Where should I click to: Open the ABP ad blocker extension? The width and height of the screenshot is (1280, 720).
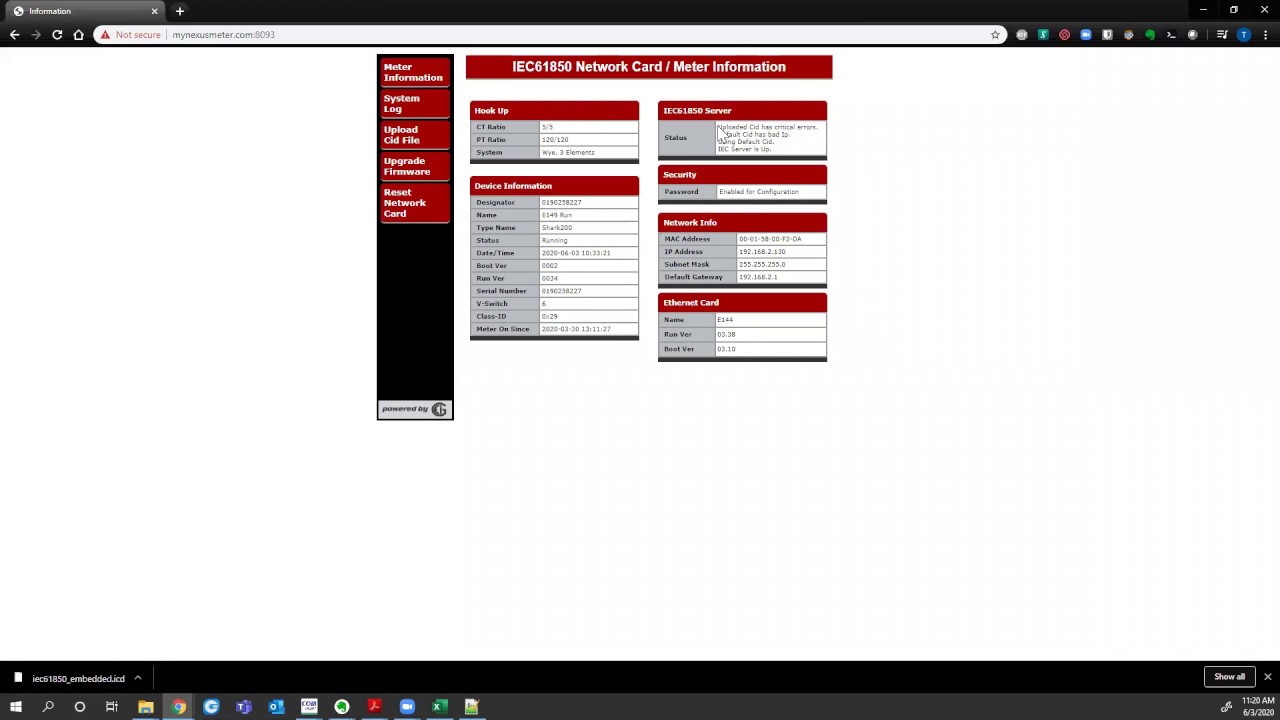(1021, 35)
